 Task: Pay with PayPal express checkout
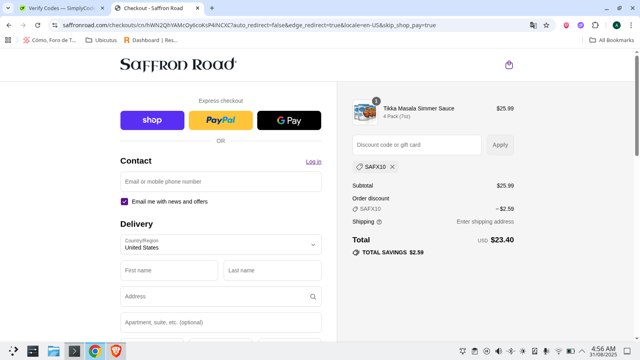click(221, 120)
